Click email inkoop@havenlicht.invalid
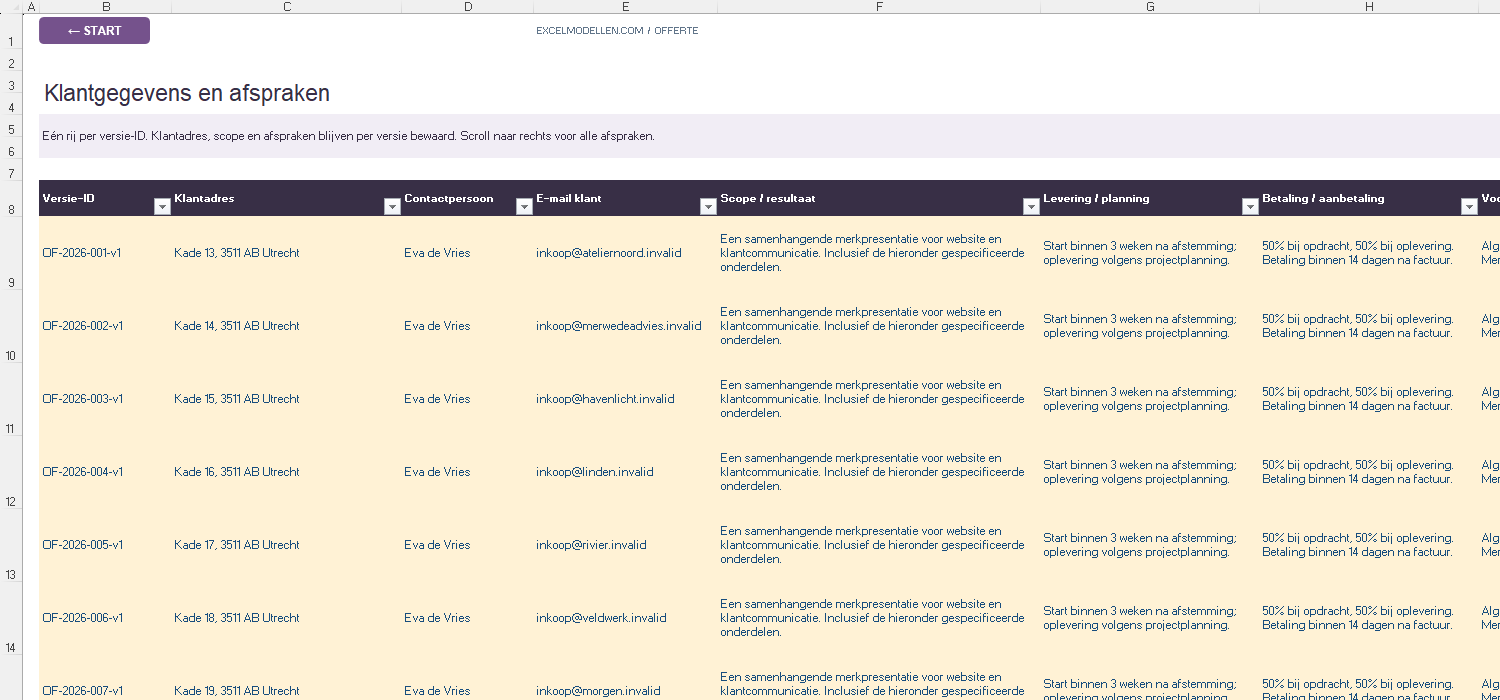 point(605,399)
